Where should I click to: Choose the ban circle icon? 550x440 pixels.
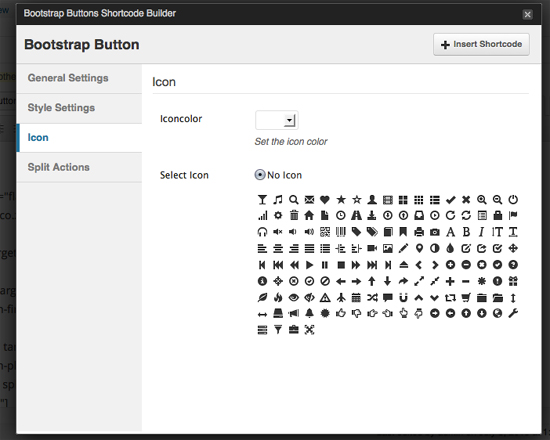pyautogui.click(x=325, y=281)
